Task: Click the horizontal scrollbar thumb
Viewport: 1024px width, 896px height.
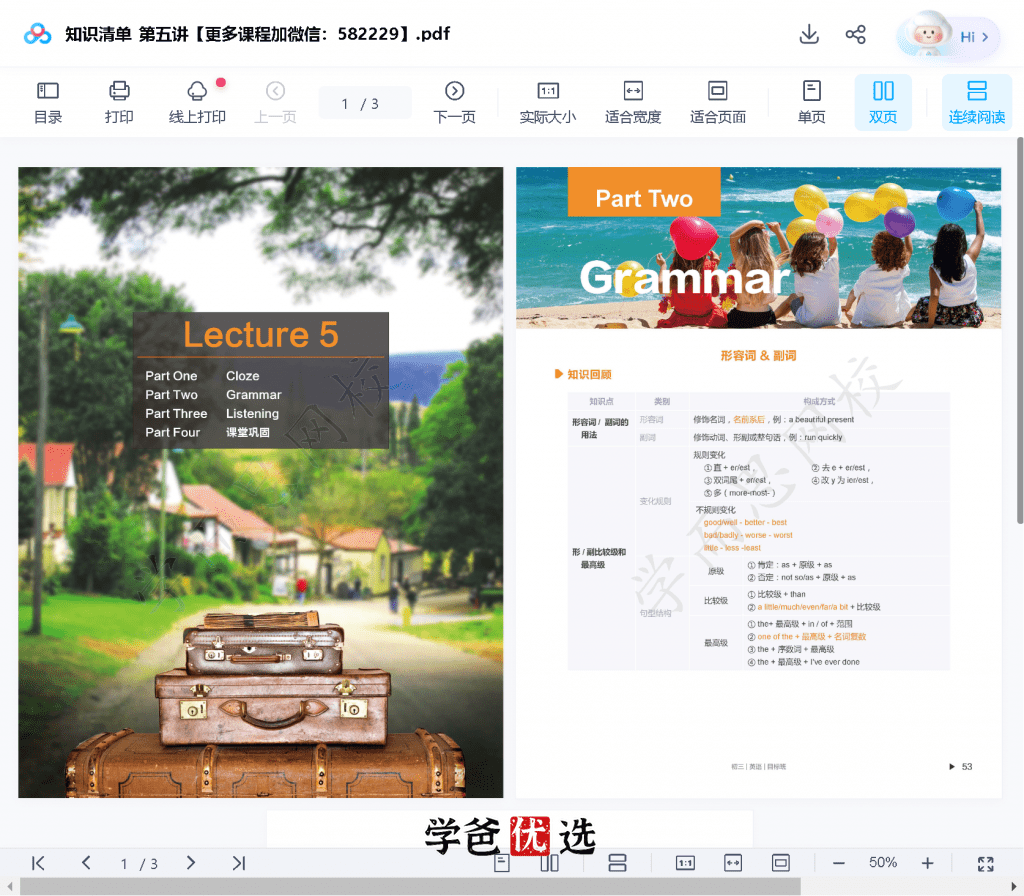Action: pos(410,887)
